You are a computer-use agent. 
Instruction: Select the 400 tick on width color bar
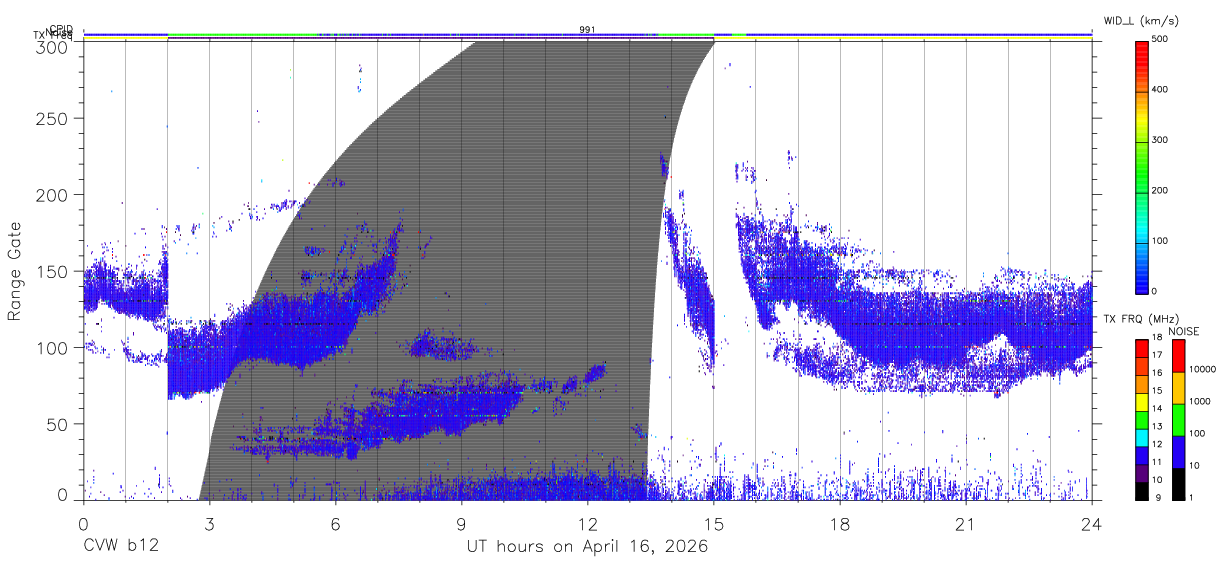1161,90
